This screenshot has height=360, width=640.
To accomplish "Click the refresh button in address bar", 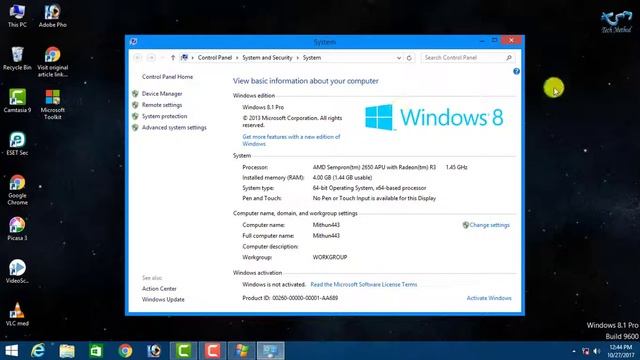I will (409, 58).
